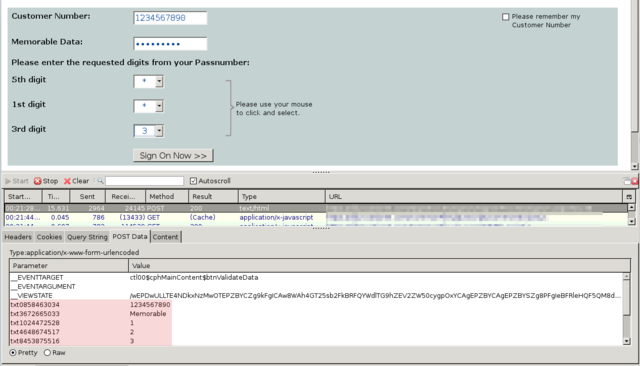Sort by the Method column header
The height and width of the screenshot is (366, 640).
click(x=167, y=197)
